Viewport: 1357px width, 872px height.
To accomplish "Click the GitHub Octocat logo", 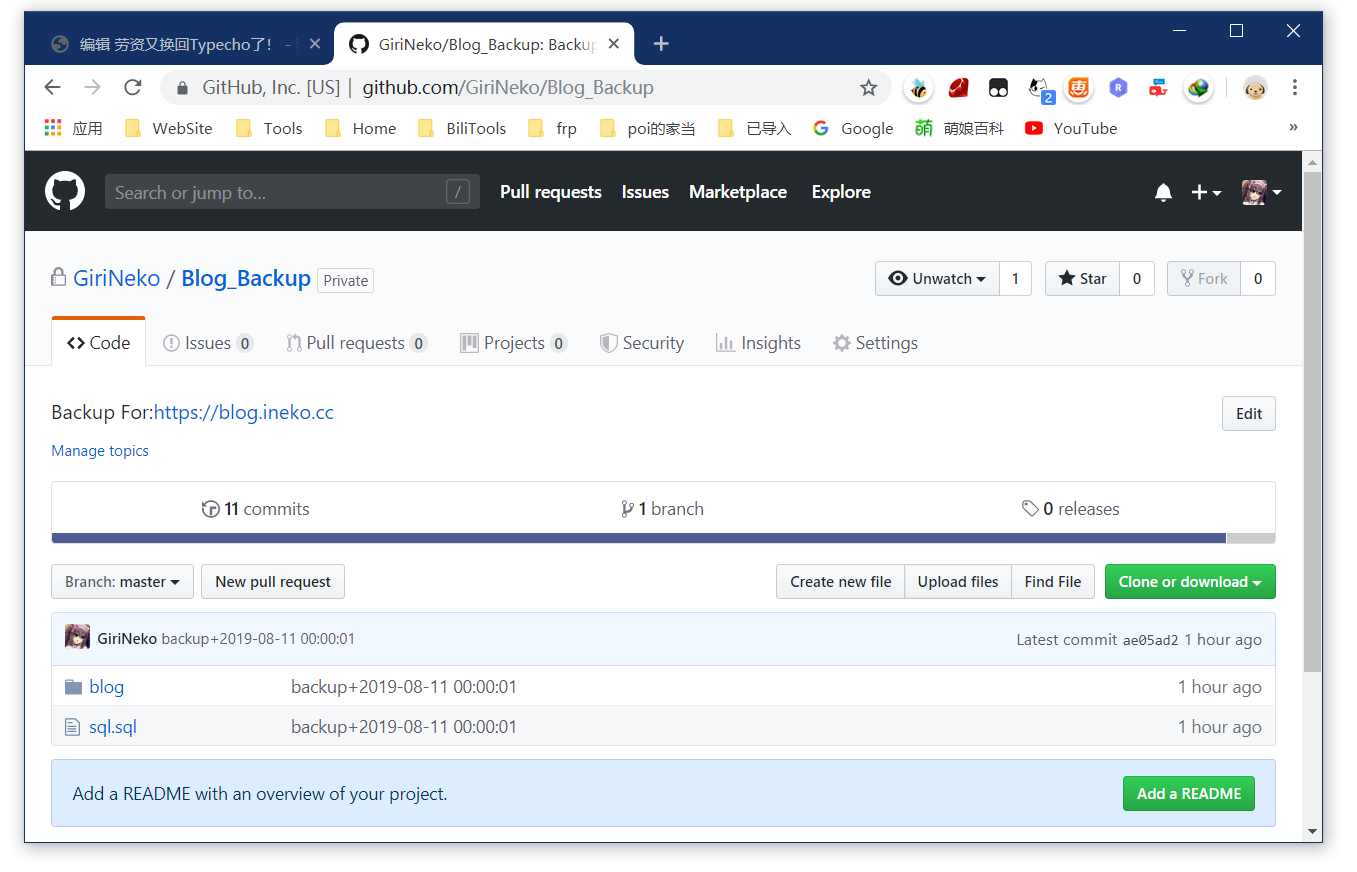I will (x=65, y=191).
